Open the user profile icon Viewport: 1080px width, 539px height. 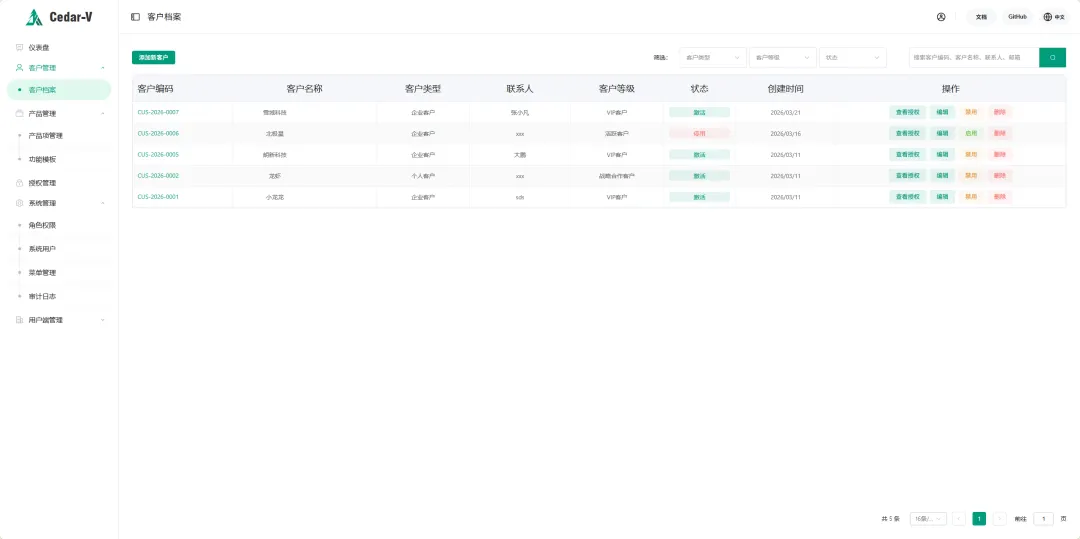(x=941, y=17)
